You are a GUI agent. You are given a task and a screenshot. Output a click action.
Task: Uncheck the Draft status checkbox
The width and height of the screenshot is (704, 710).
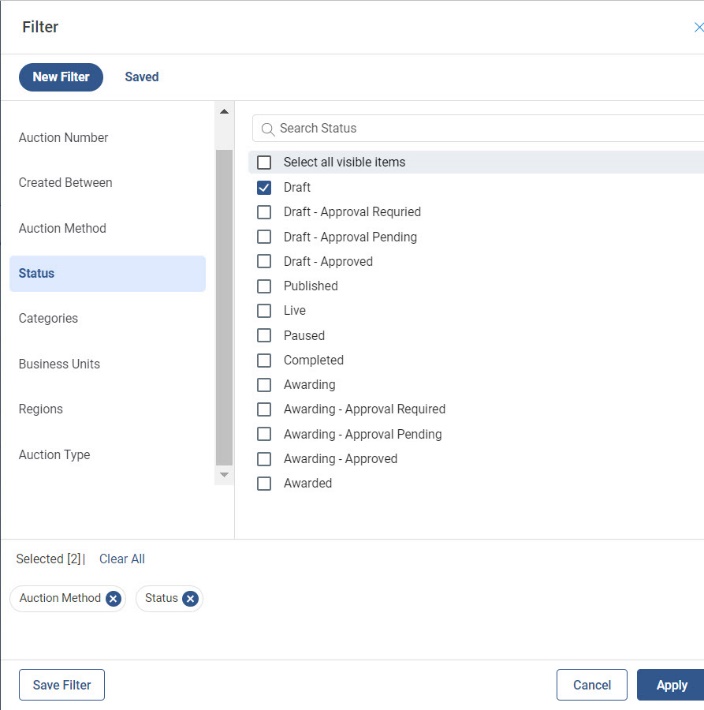click(264, 187)
